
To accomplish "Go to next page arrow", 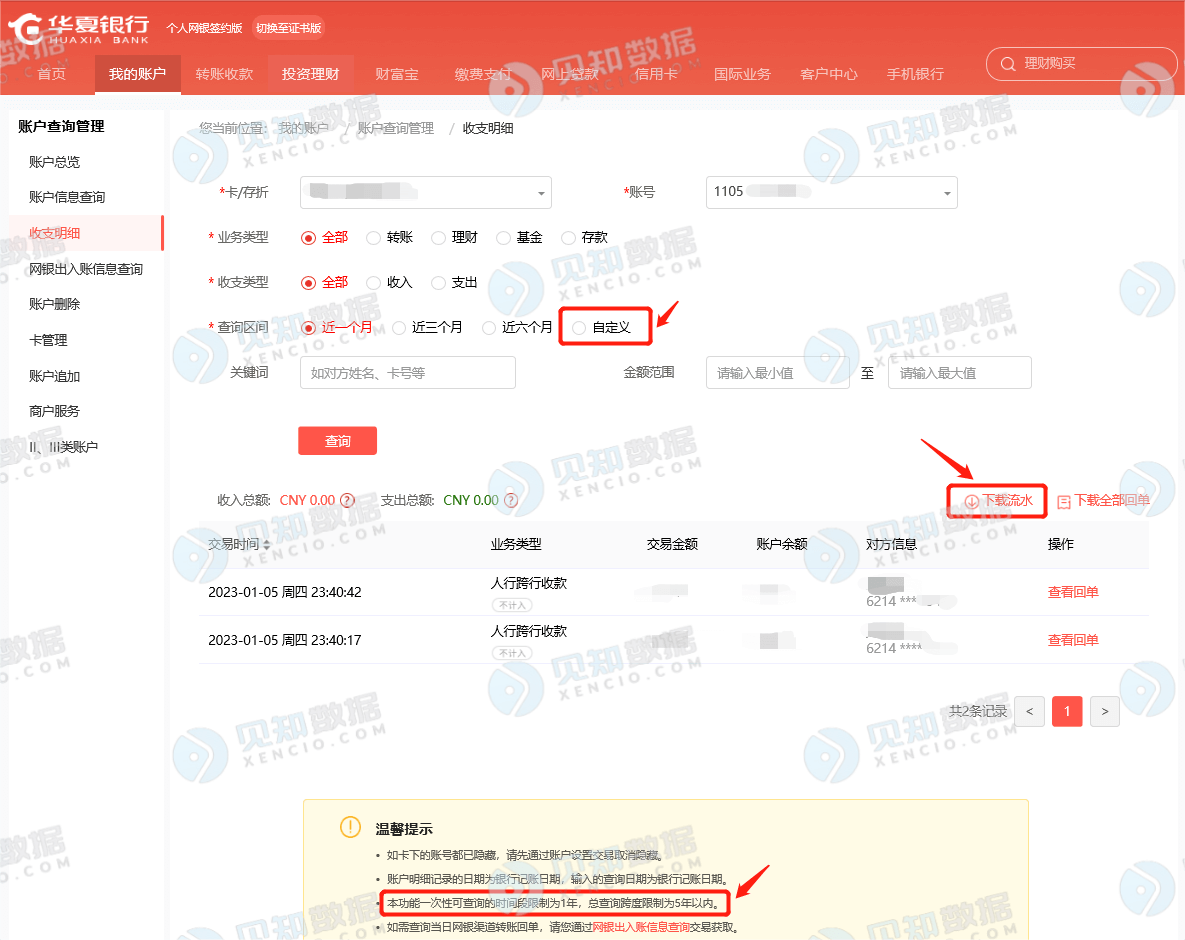I will 1104,711.
